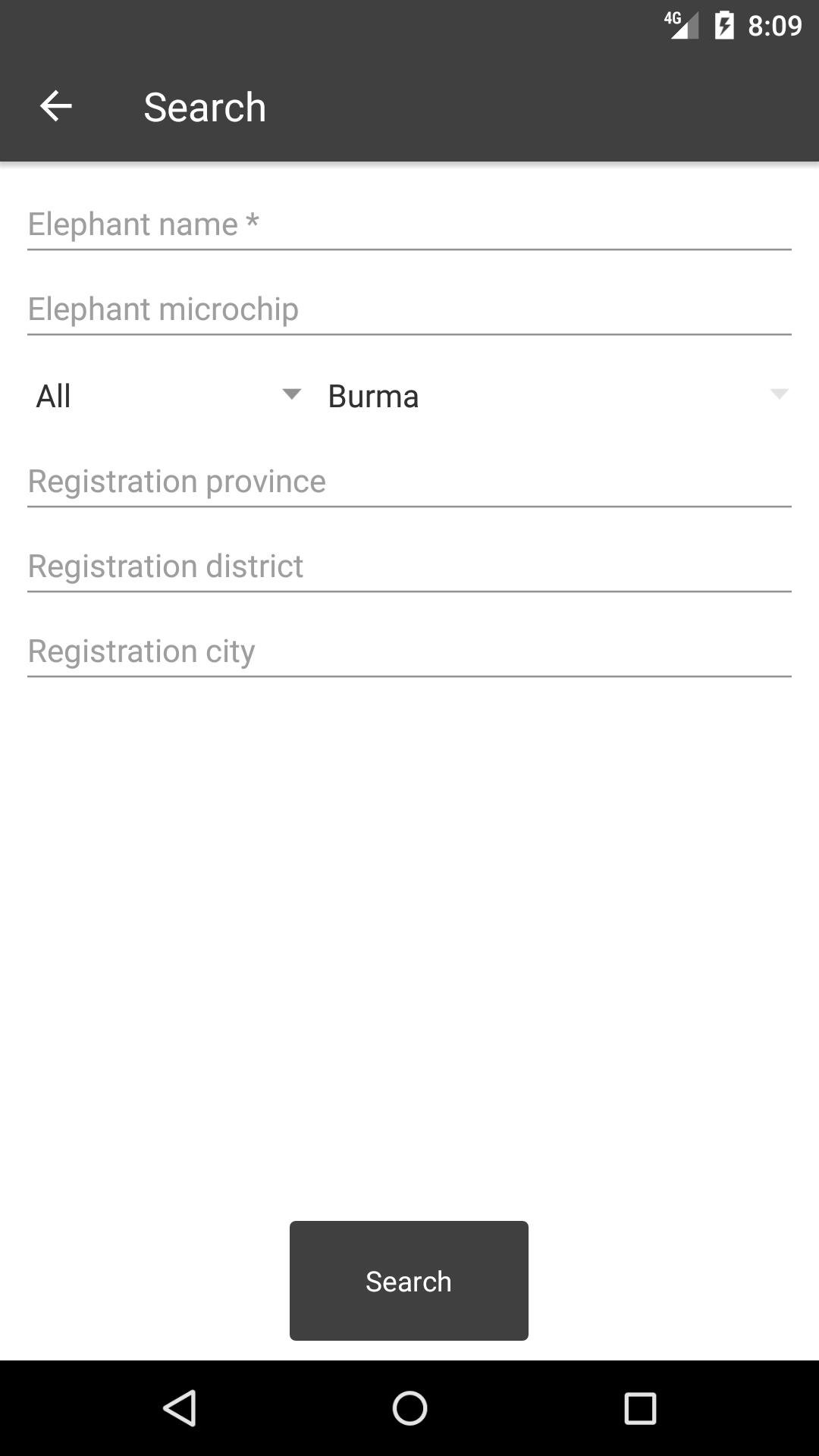
Task: Tap the 4G signal strength icon
Action: click(x=682, y=26)
